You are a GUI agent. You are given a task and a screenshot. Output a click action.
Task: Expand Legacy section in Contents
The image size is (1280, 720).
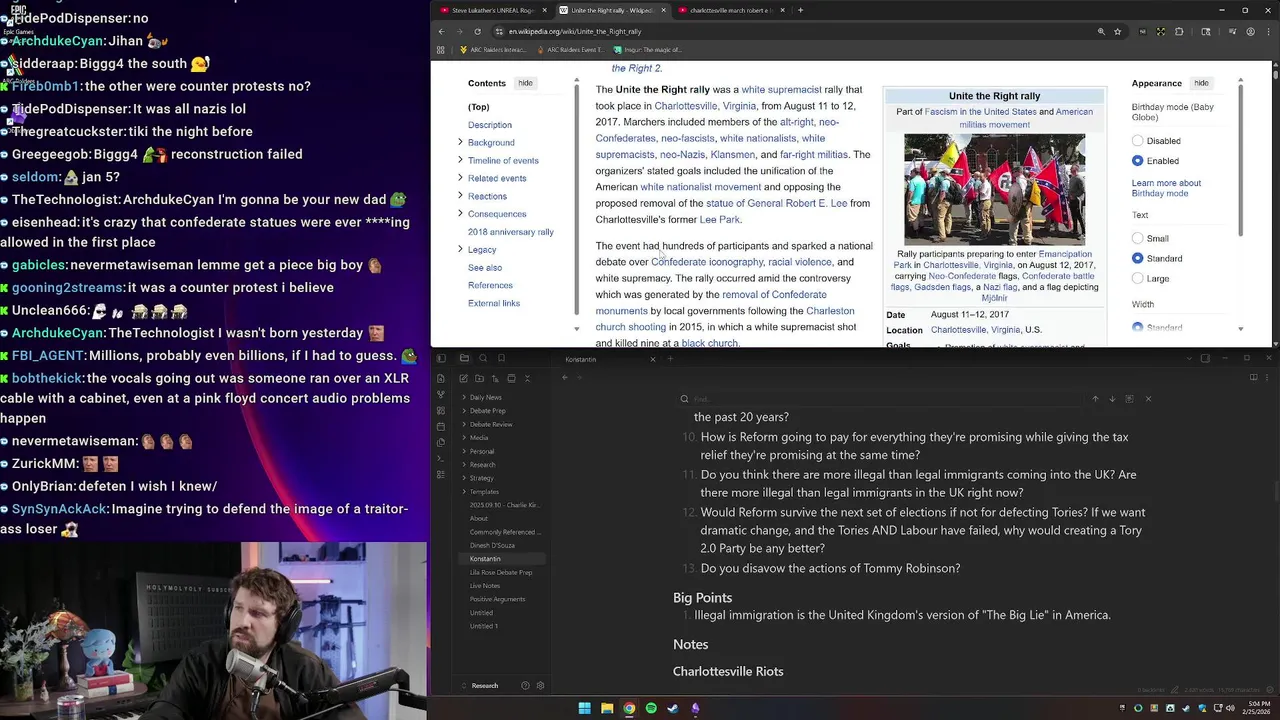point(460,249)
